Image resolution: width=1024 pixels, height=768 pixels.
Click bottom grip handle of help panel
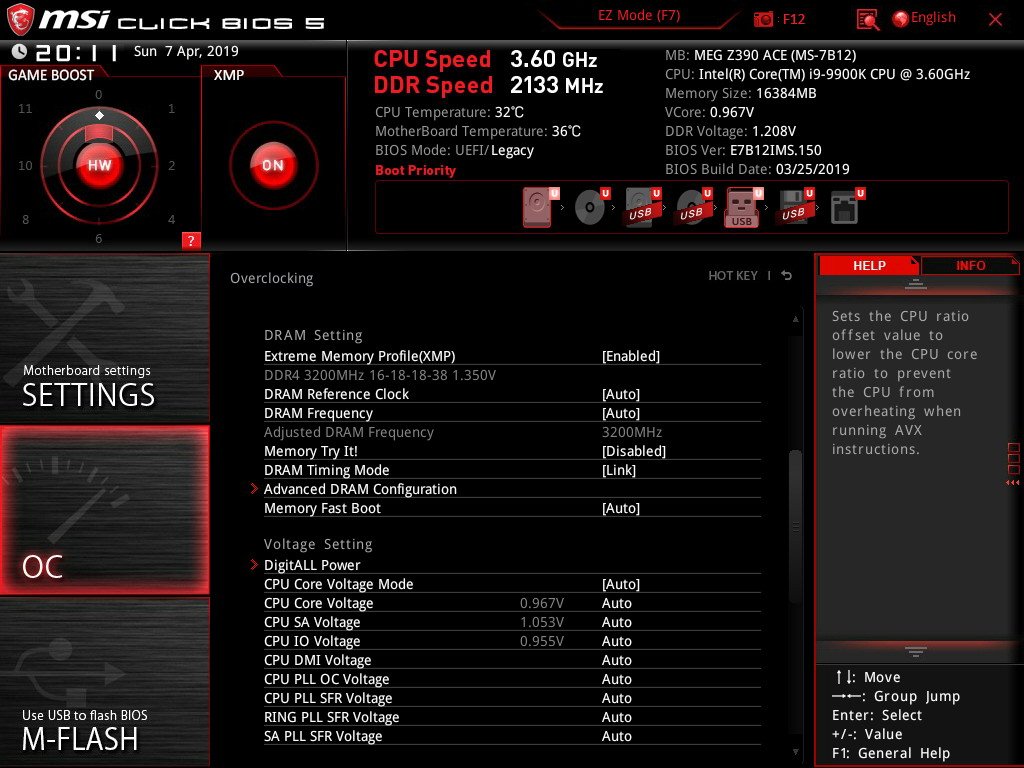pyautogui.click(x=916, y=651)
